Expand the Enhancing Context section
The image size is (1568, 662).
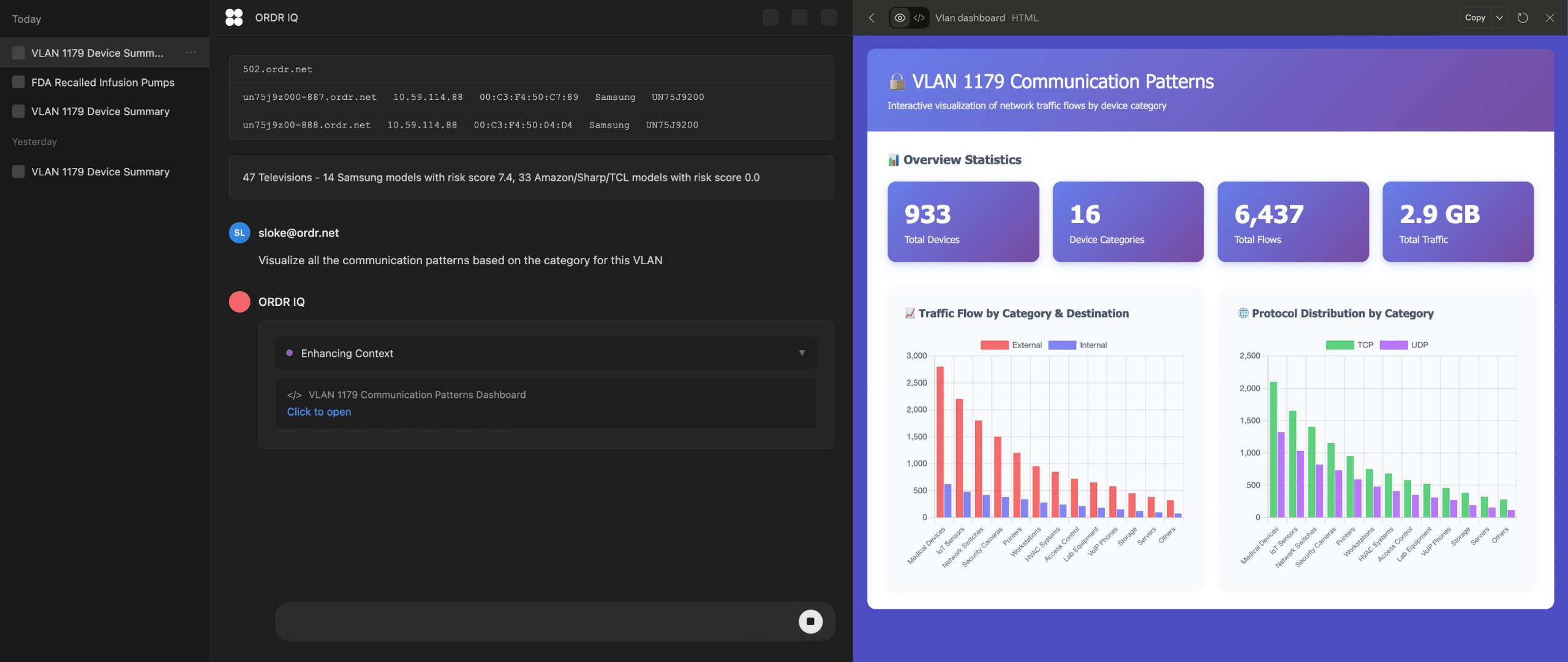(802, 353)
